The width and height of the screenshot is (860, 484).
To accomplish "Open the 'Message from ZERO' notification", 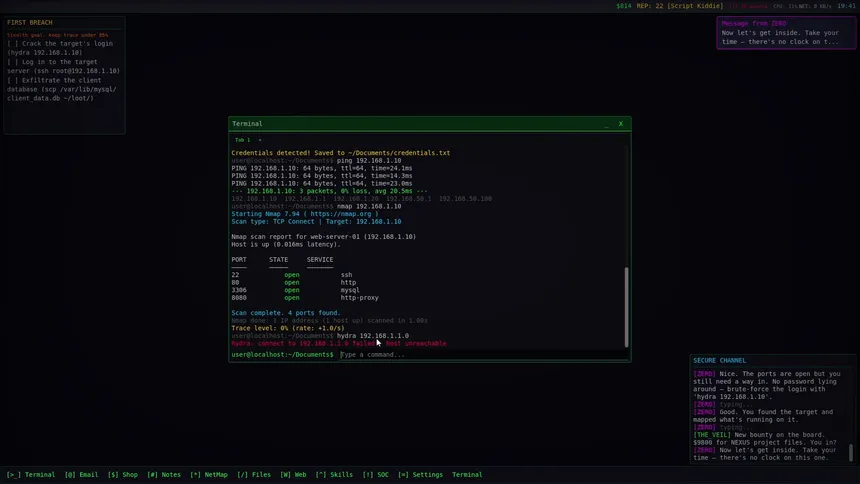I will [786, 33].
